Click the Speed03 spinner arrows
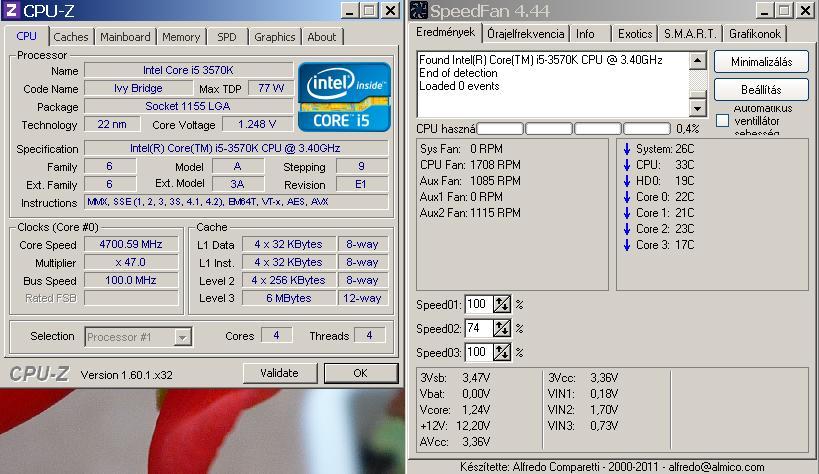Viewport: 819px width, 474px height. pyautogui.click(x=502, y=352)
